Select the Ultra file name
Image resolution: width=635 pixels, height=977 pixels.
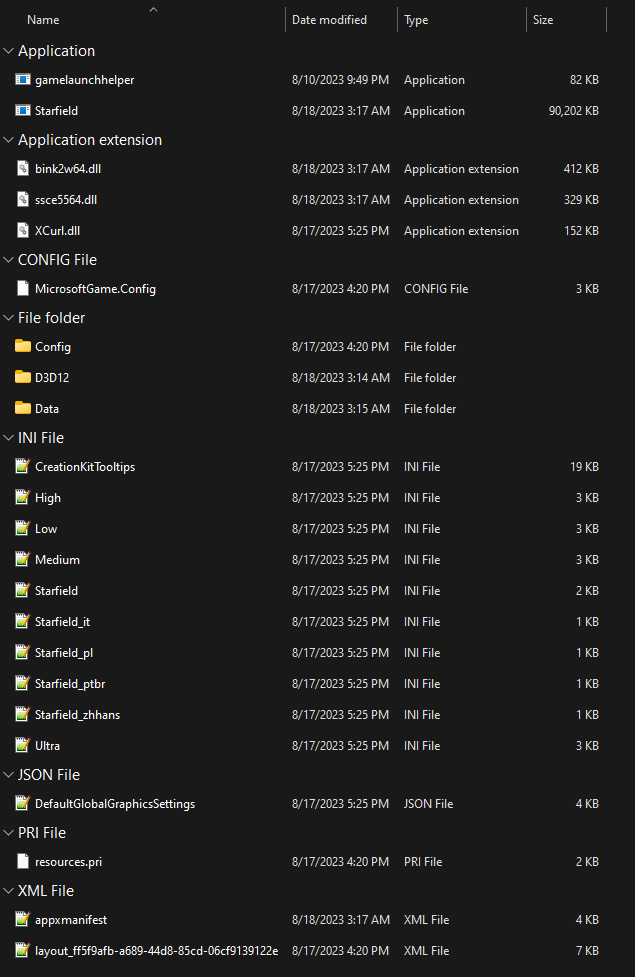click(x=47, y=745)
